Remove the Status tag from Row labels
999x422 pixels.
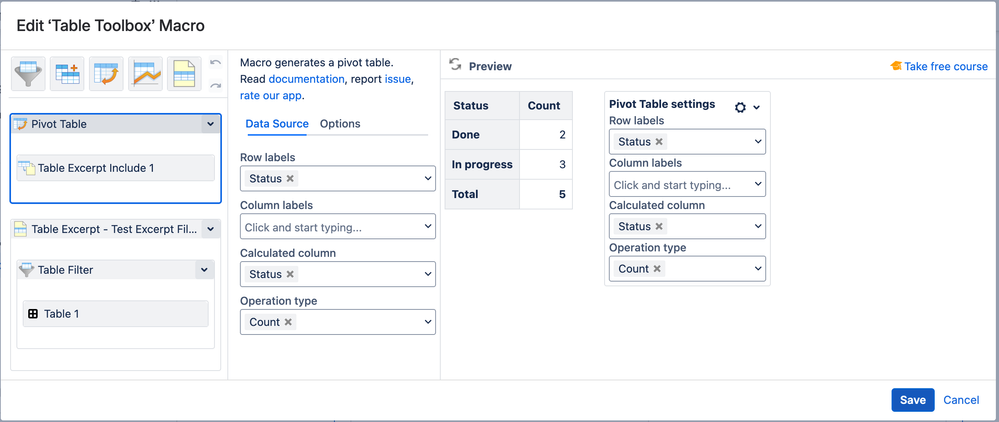click(x=290, y=179)
